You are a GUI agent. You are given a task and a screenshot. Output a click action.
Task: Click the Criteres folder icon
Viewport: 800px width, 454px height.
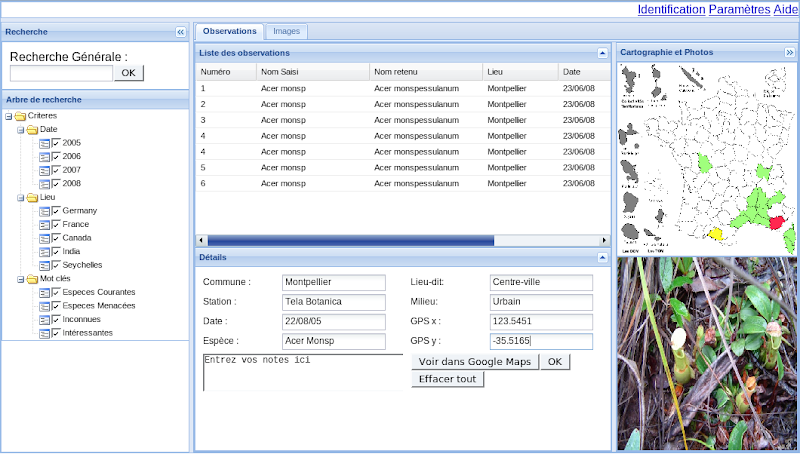(x=20, y=116)
